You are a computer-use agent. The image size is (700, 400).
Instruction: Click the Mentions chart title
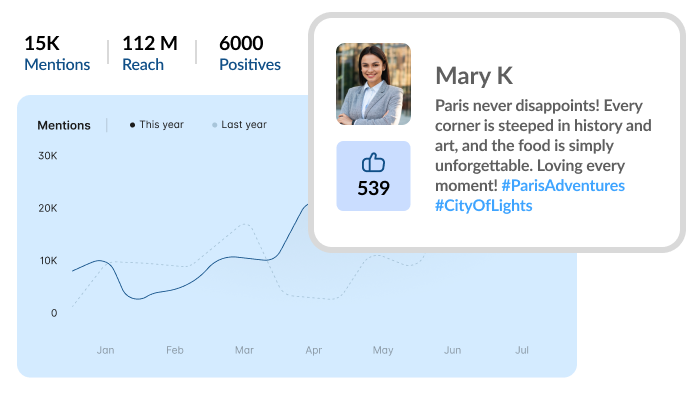[63, 125]
